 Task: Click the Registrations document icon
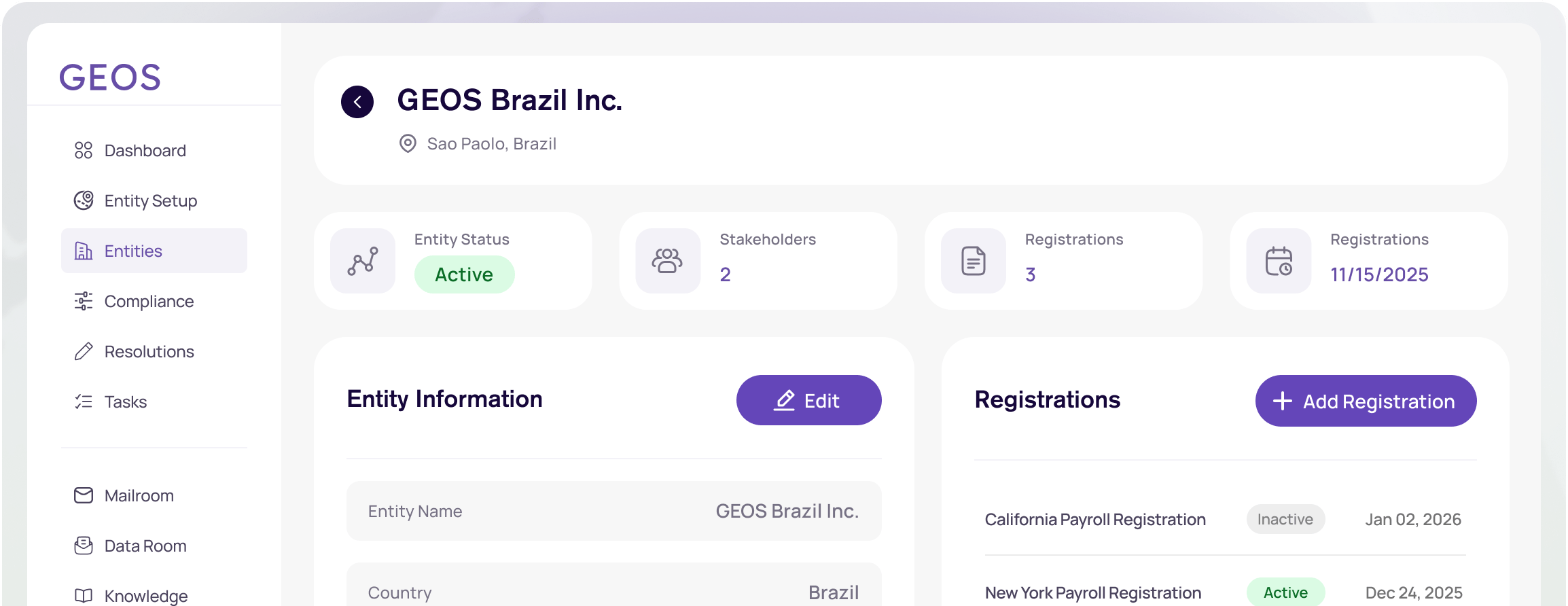point(973,261)
